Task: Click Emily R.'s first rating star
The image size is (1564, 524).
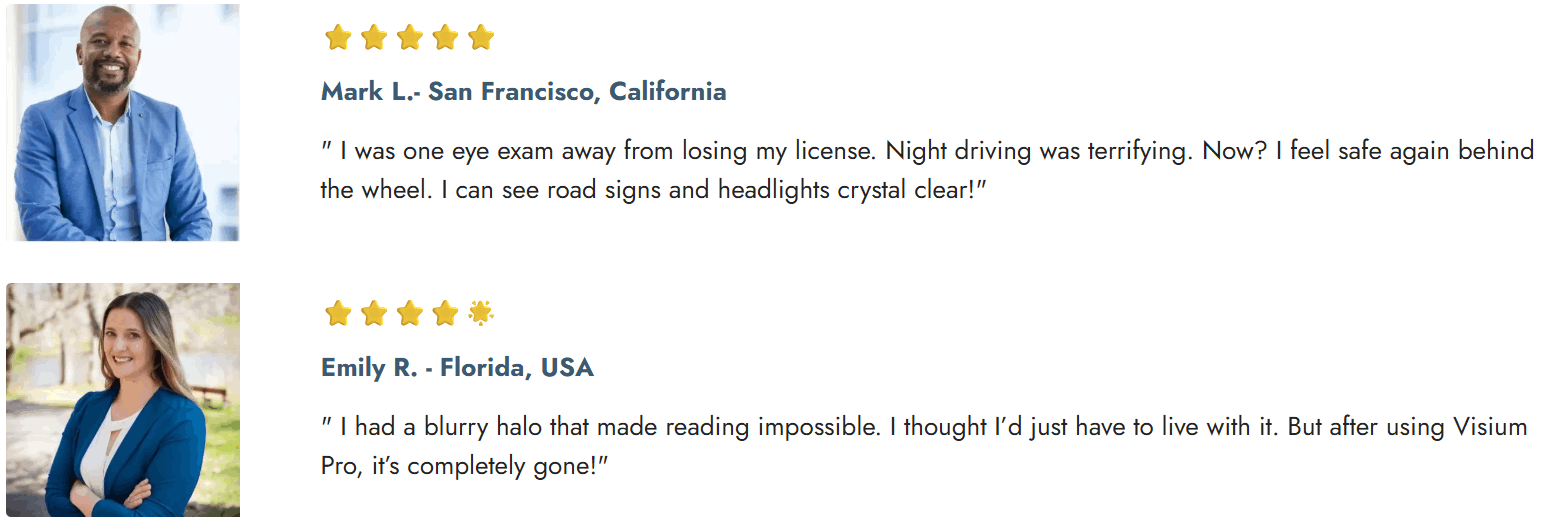Action: point(338,314)
